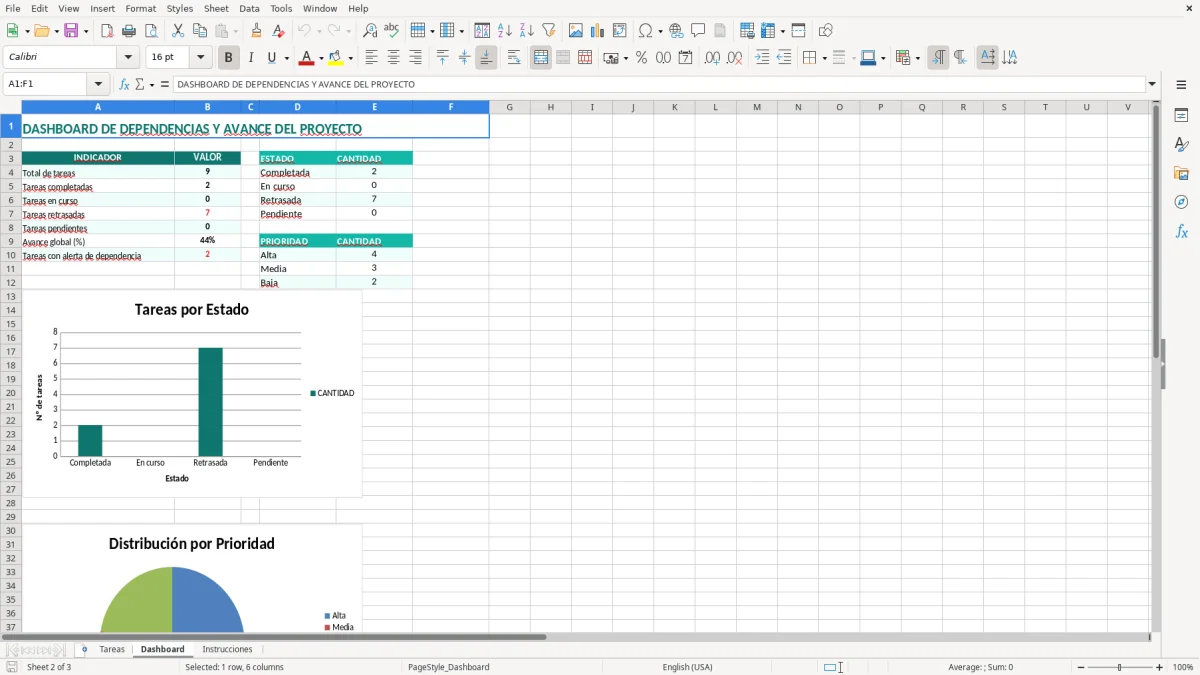Open the Borders dropdown arrow
Image resolution: width=1200 pixels, height=675 pixels.
point(824,58)
